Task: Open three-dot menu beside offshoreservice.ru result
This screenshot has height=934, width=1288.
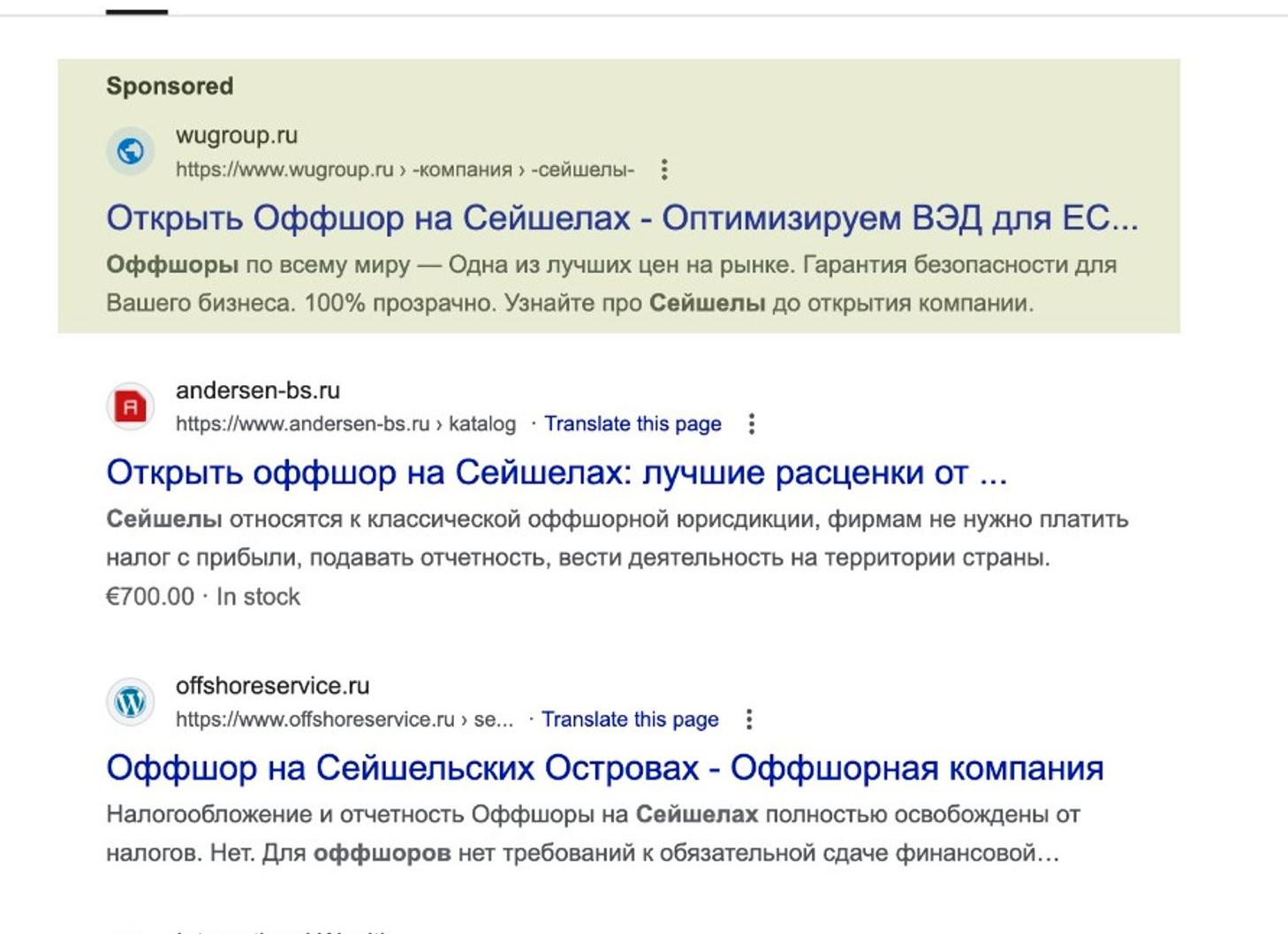Action: coord(749,719)
